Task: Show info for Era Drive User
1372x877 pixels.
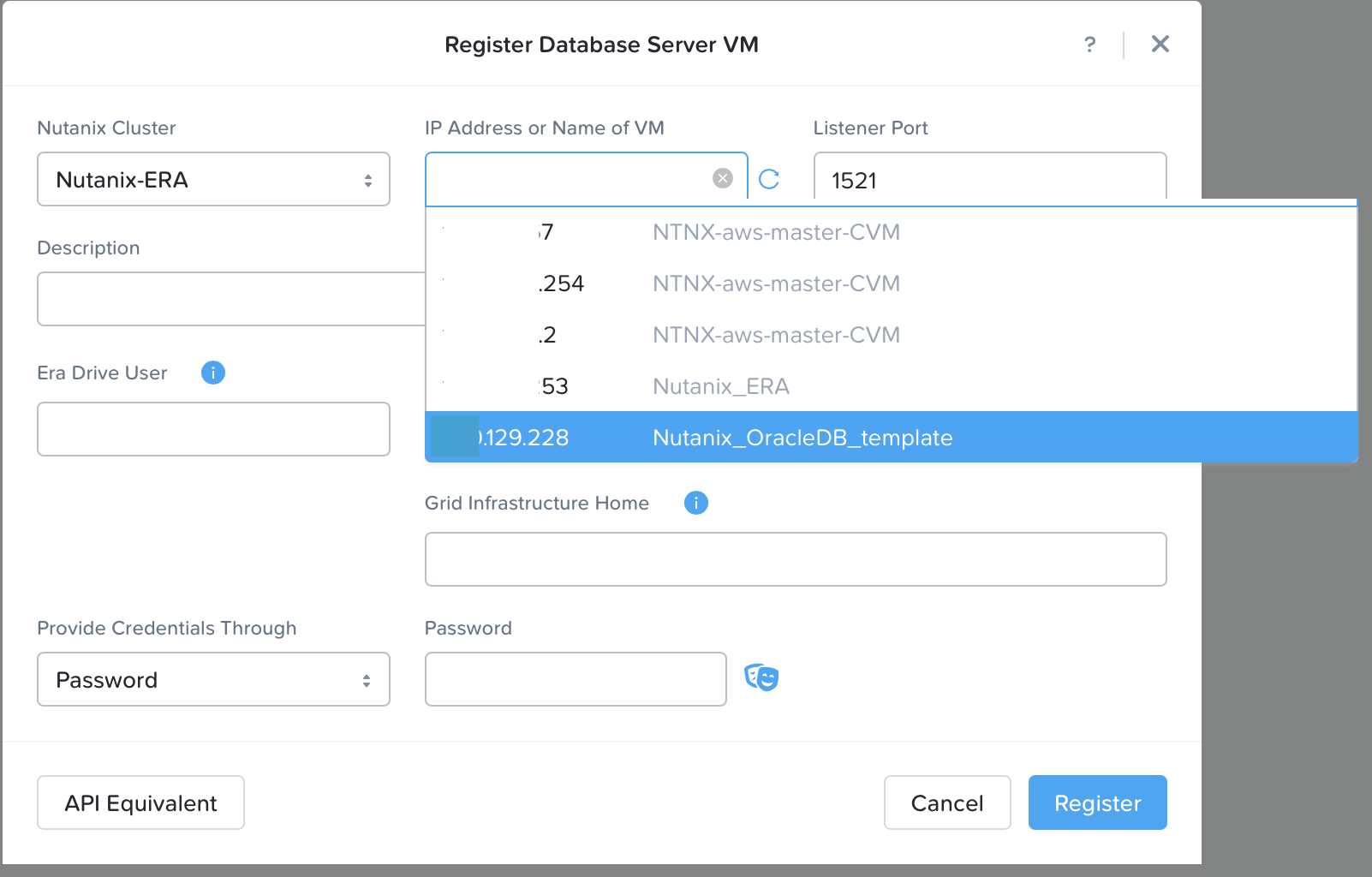Action: tap(213, 373)
